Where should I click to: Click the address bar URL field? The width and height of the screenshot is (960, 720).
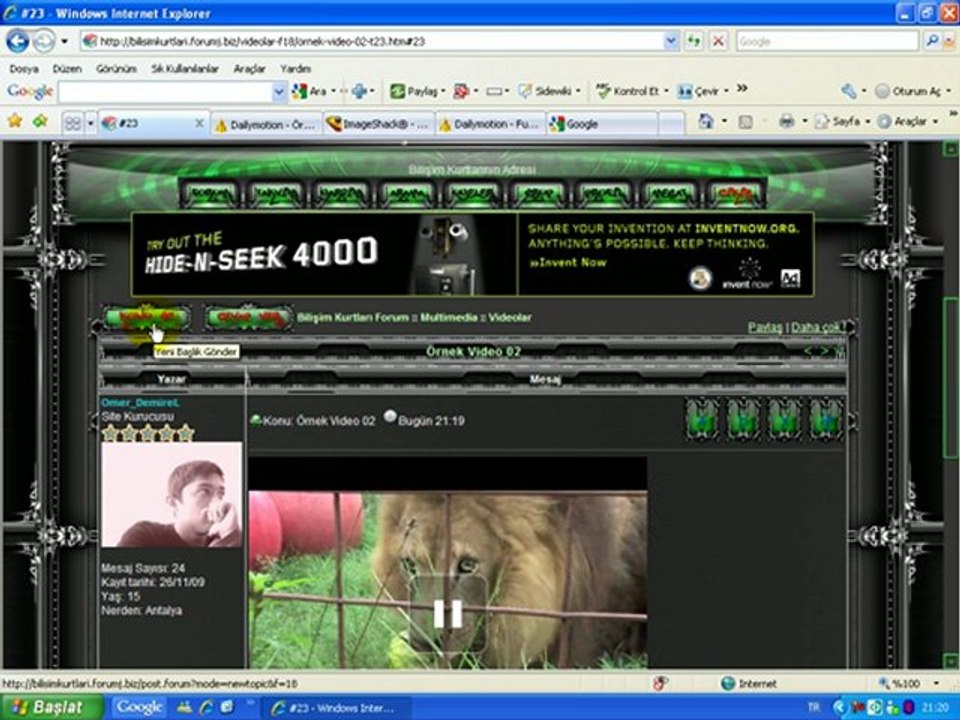(372, 42)
